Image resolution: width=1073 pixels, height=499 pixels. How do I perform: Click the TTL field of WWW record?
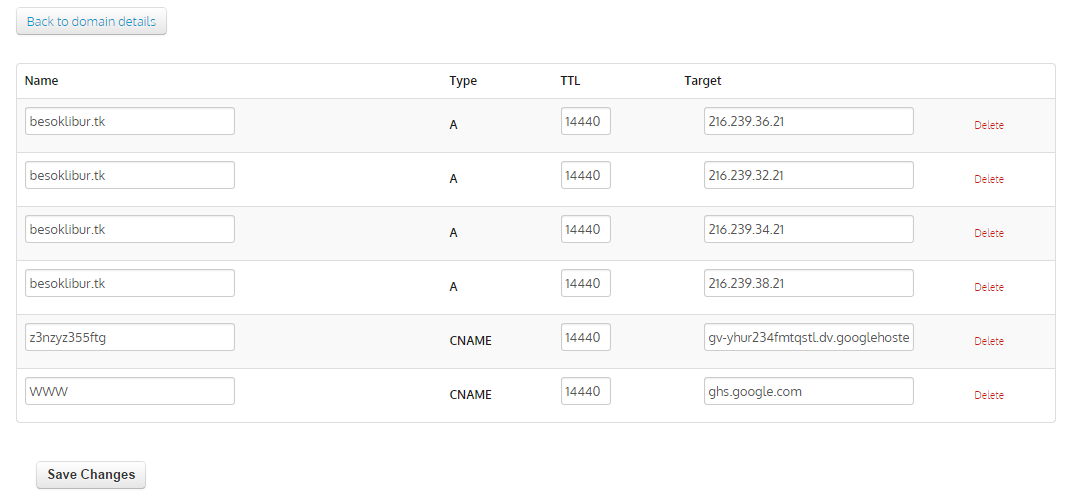click(x=585, y=391)
